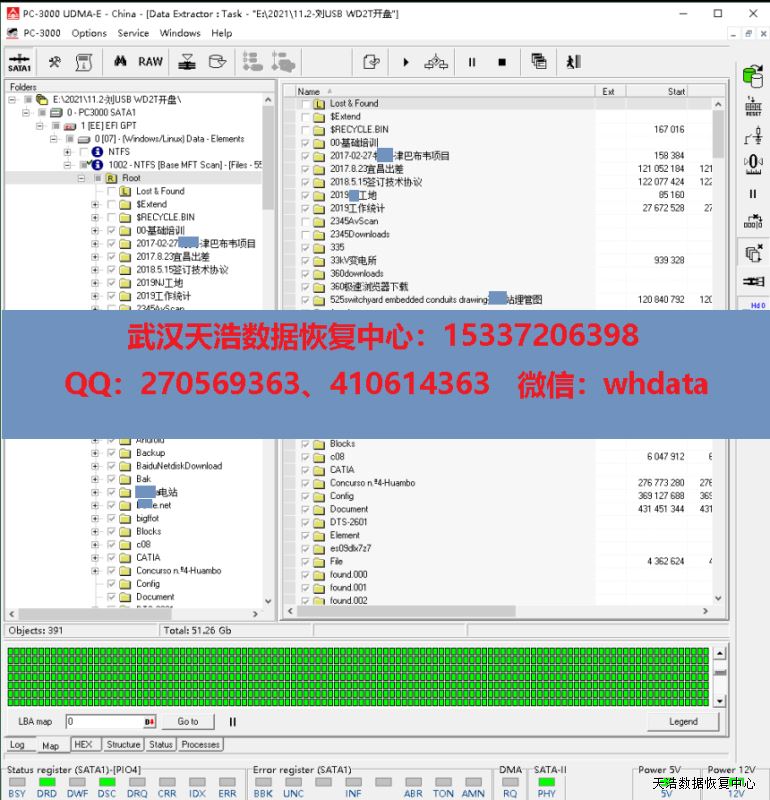Open the Service menu
The height and width of the screenshot is (800, 770).
(133, 33)
